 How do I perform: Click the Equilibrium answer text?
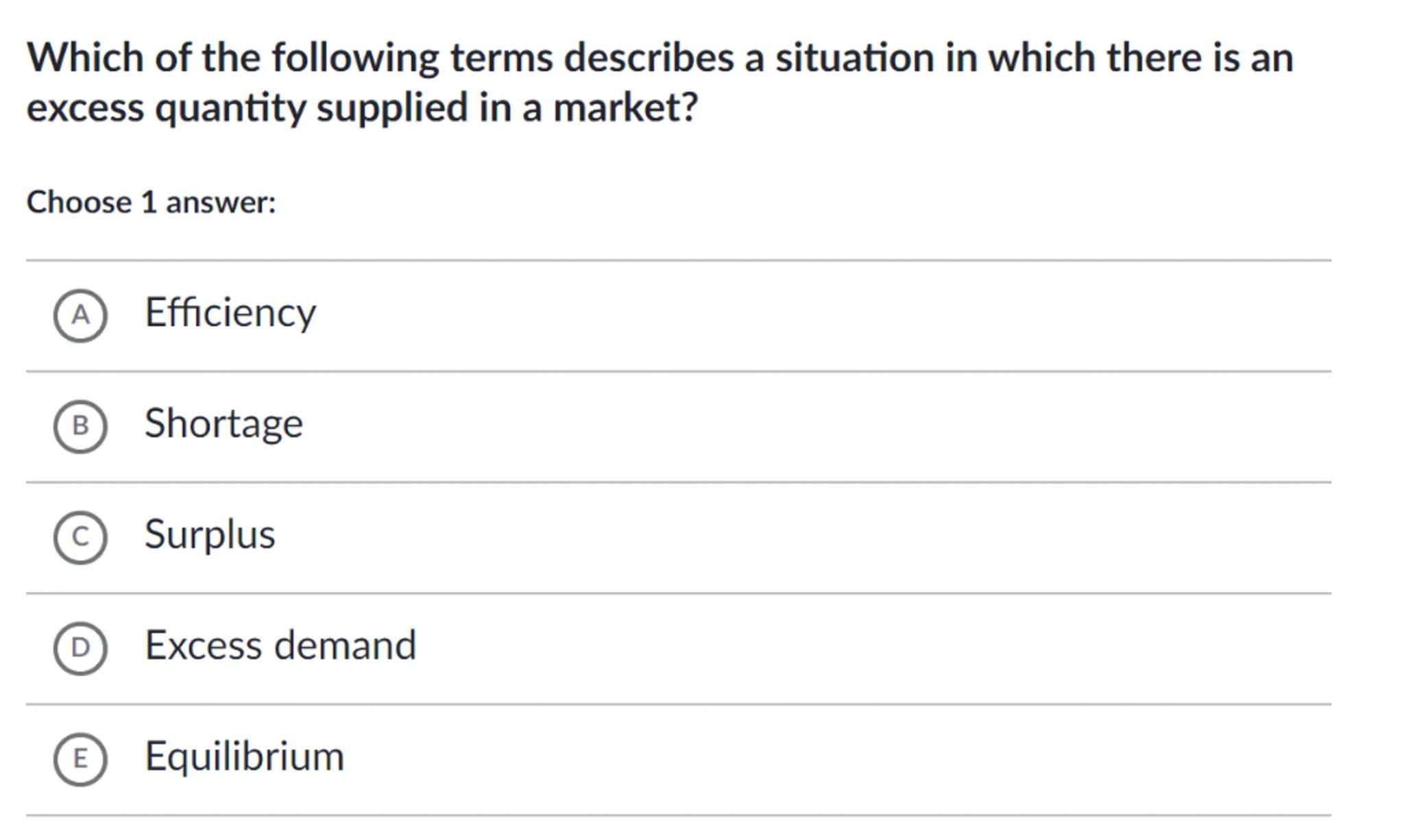click(244, 757)
